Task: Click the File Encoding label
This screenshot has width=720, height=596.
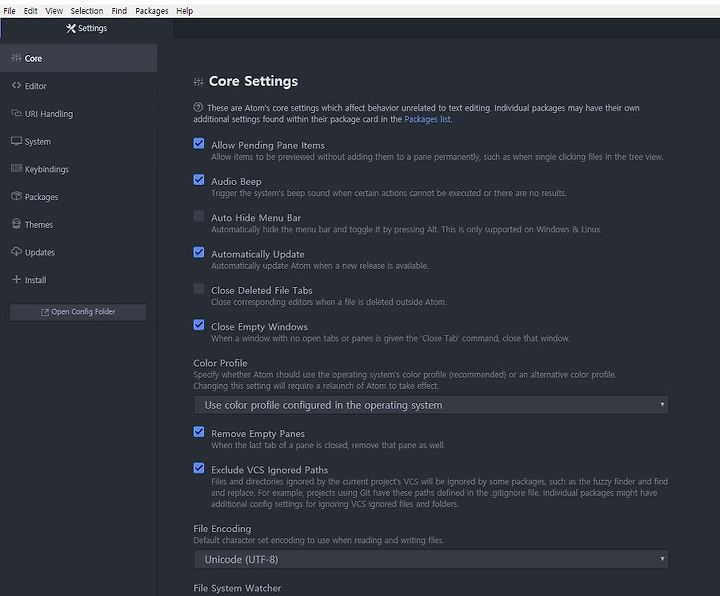Action: click(x=222, y=529)
